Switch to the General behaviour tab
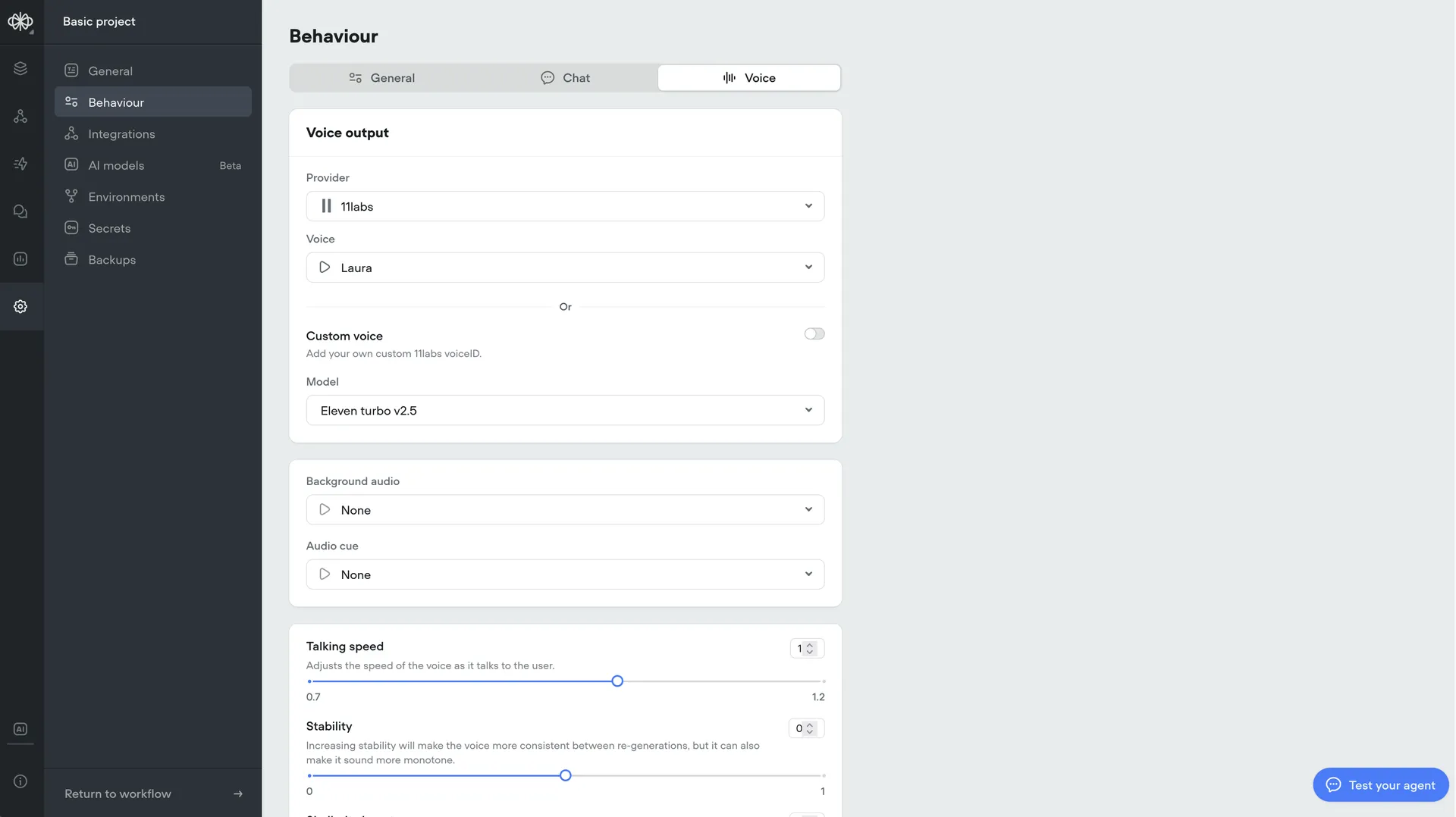 click(x=382, y=78)
